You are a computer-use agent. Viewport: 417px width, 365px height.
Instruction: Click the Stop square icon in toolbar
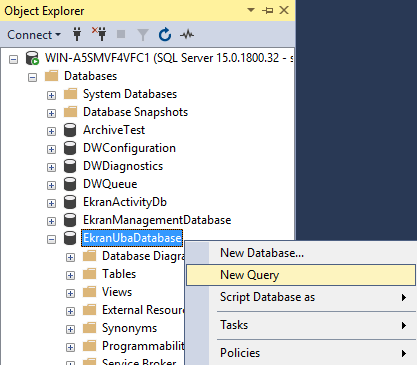point(121,34)
